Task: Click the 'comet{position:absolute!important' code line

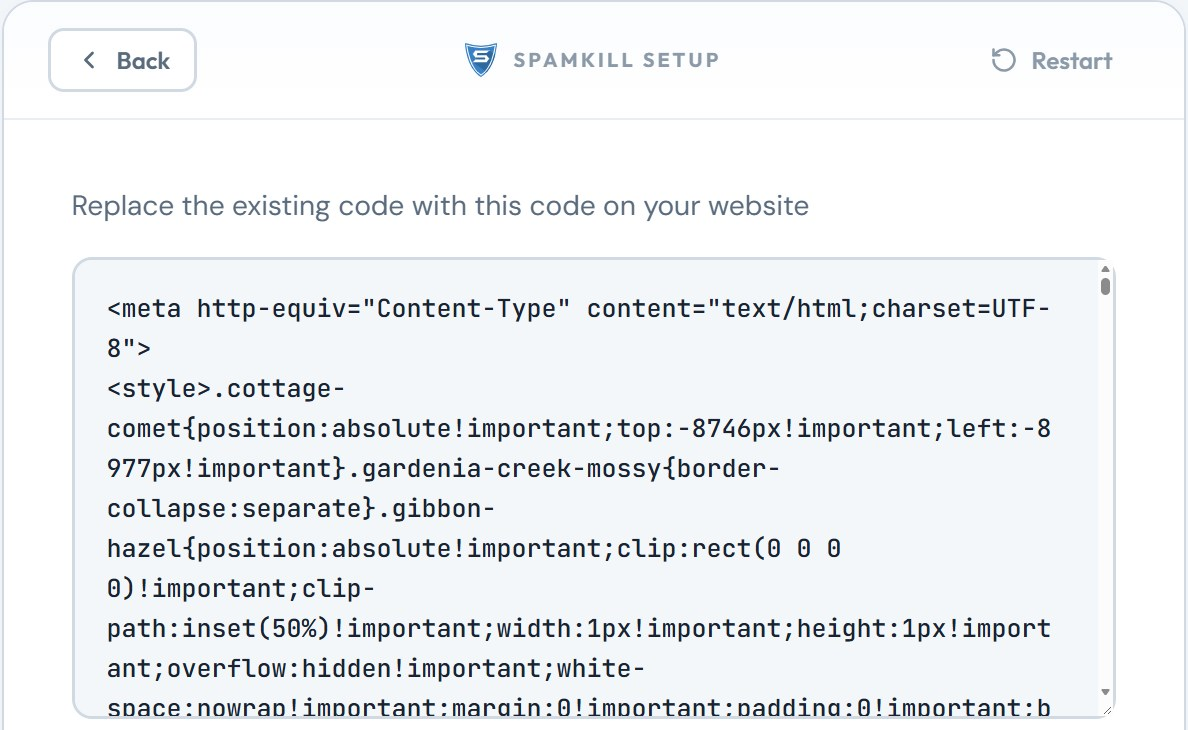Action: pos(578,429)
